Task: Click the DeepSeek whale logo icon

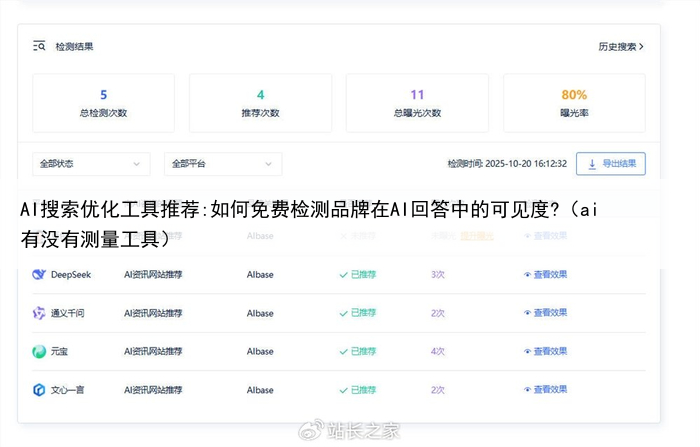Action: 39,274
